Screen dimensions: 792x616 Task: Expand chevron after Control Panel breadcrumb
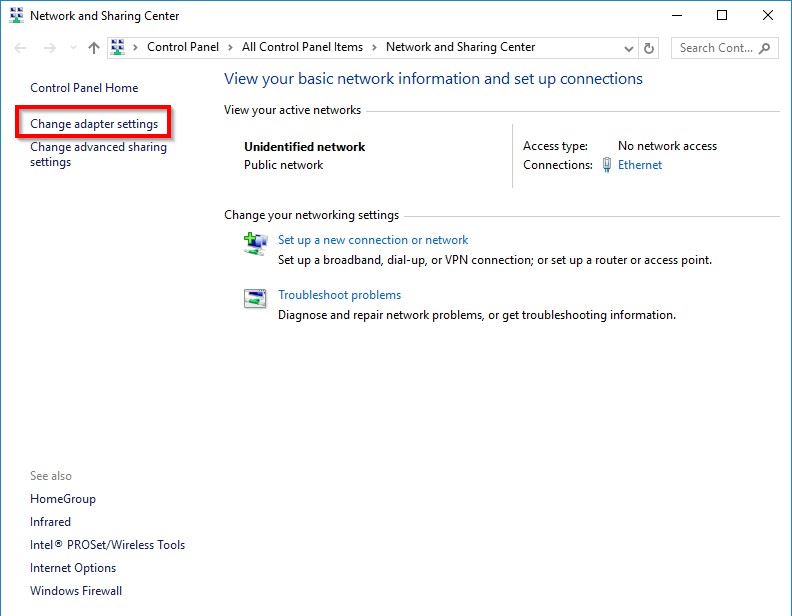pos(230,47)
